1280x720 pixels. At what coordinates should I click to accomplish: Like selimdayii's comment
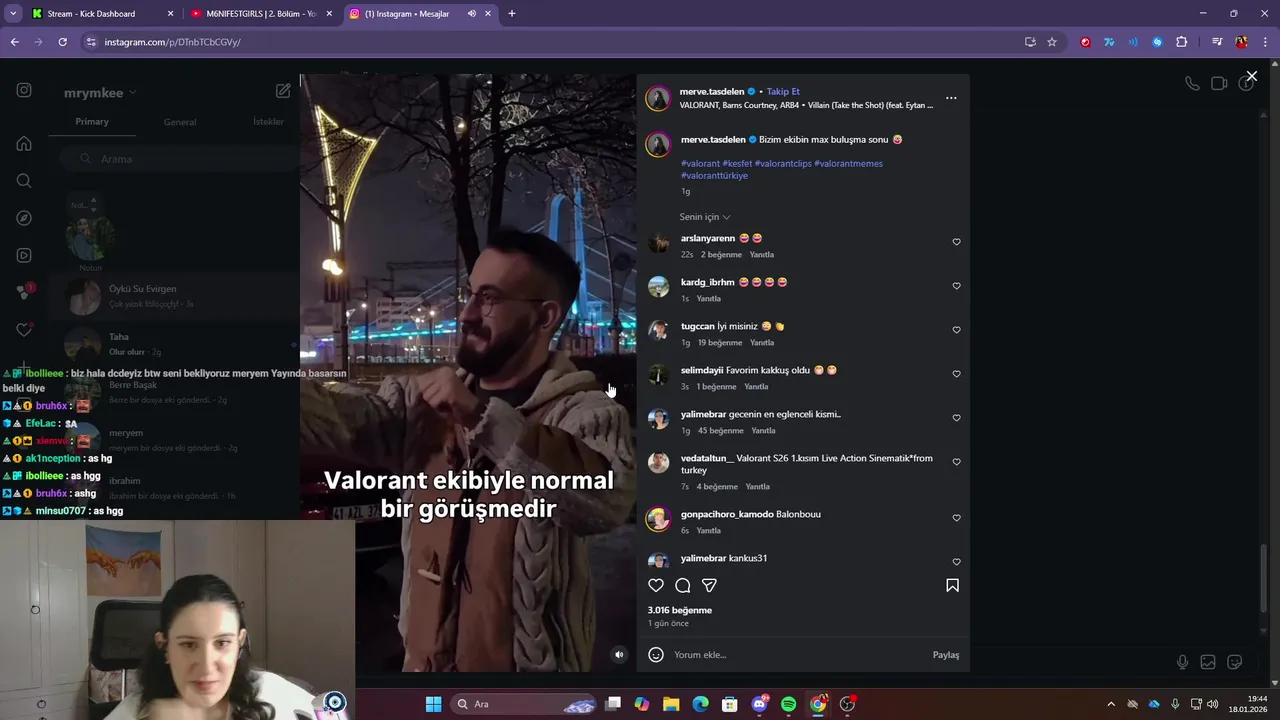click(956, 374)
